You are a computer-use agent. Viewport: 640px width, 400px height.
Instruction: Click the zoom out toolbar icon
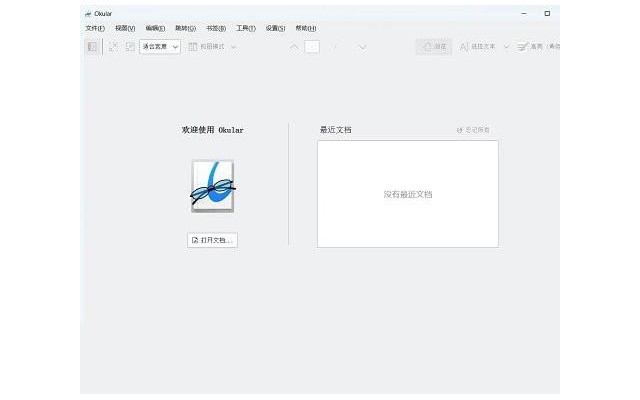[113, 47]
